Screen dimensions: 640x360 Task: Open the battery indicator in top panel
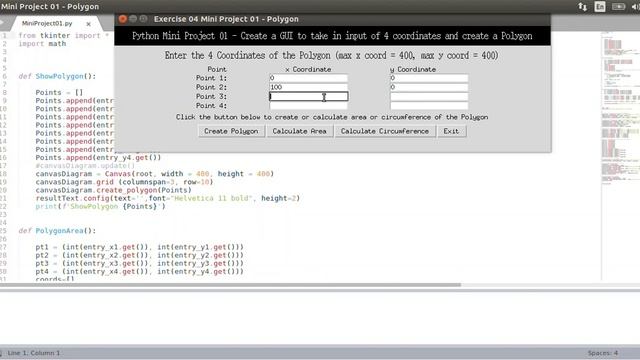point(618,7)
